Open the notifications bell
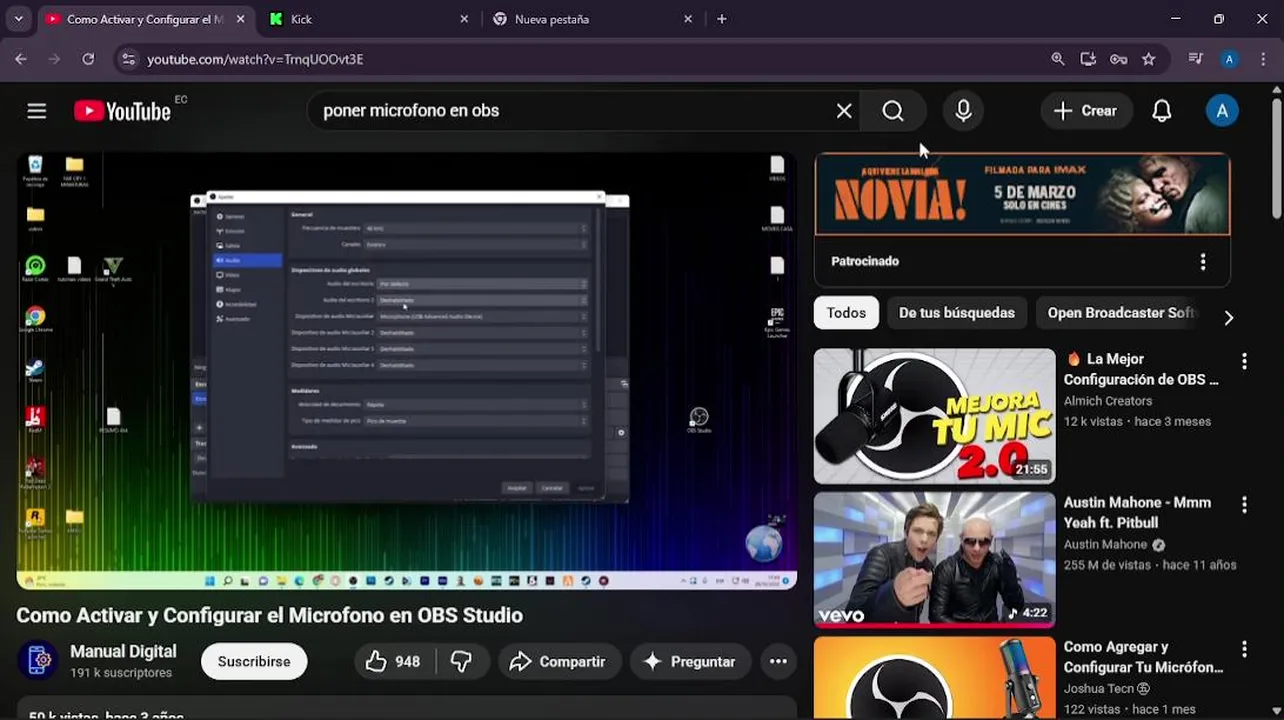The width and height of the screenshot is (1284, 720). click(x=1161, y=111)
